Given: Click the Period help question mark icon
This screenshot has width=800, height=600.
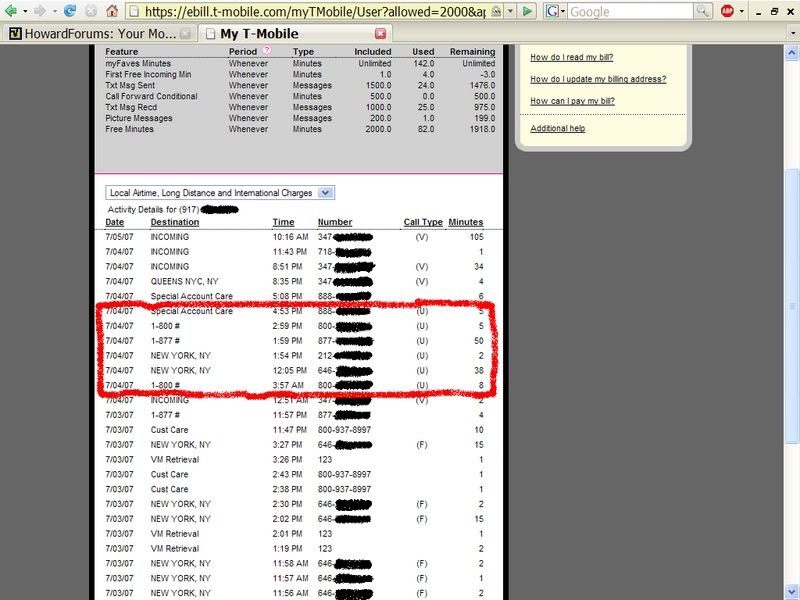Looking at the screenshot, I should 266,50.
